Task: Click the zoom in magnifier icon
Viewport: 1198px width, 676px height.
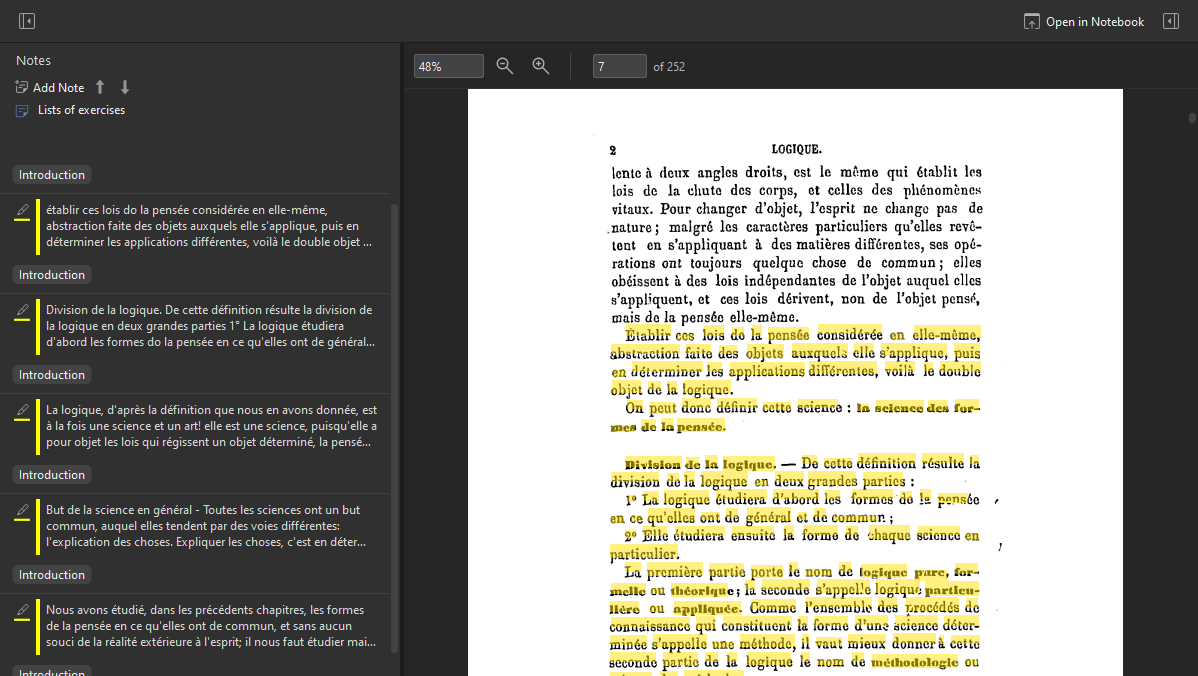Action: coord(541,66)
